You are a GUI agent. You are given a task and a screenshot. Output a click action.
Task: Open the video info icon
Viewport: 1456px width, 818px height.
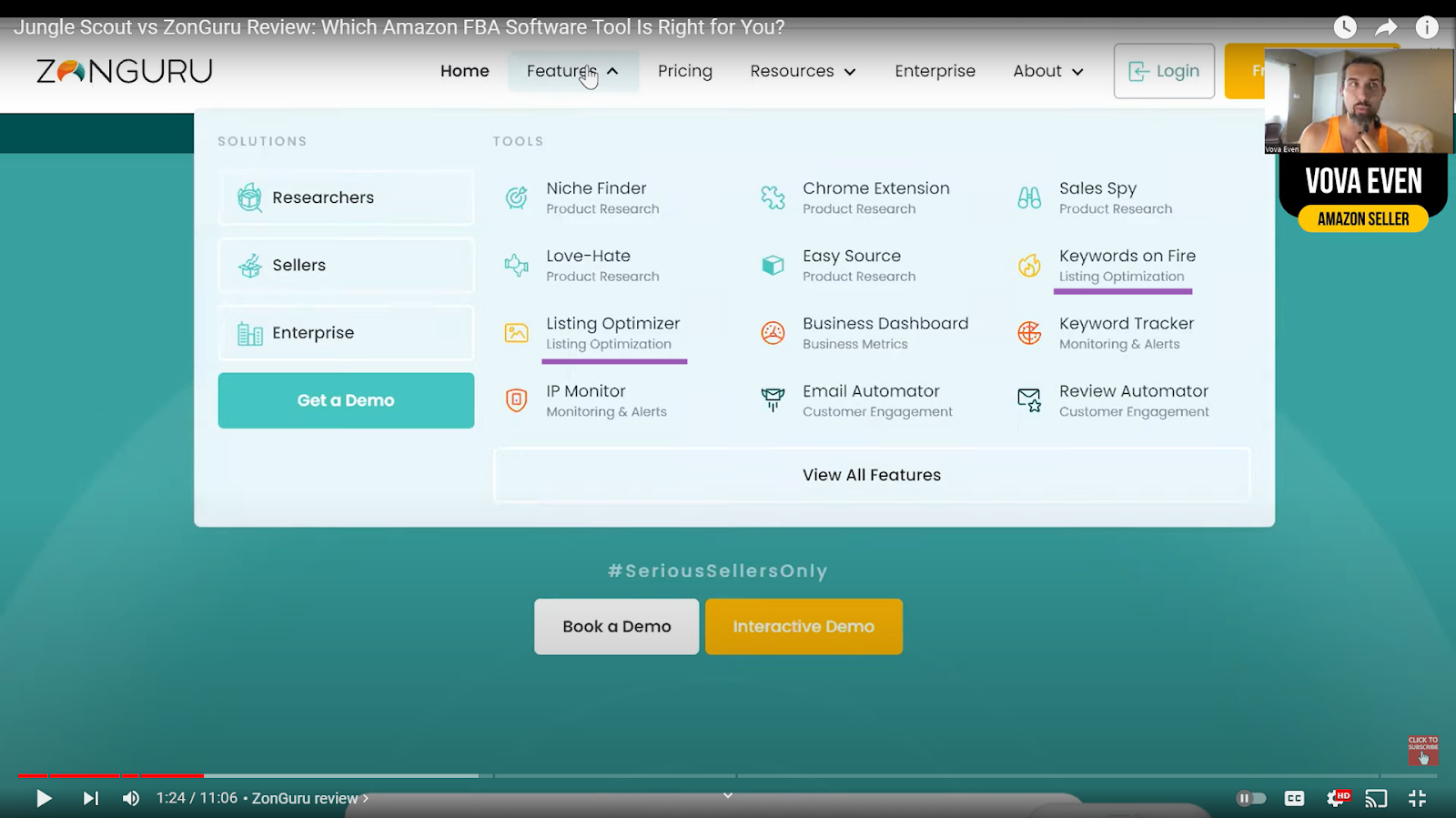coord(1427,27)
